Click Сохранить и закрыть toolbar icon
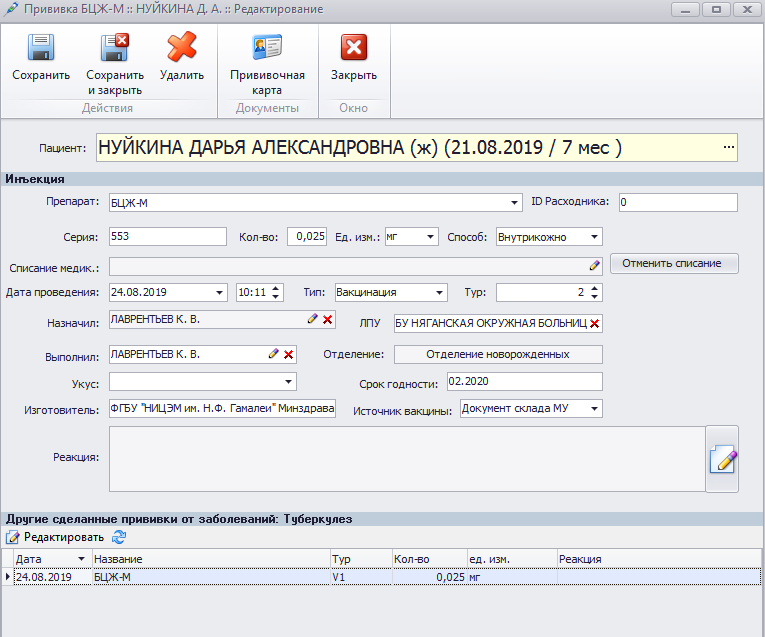This screenshot has height=637, width=765. tap(115, 48)
